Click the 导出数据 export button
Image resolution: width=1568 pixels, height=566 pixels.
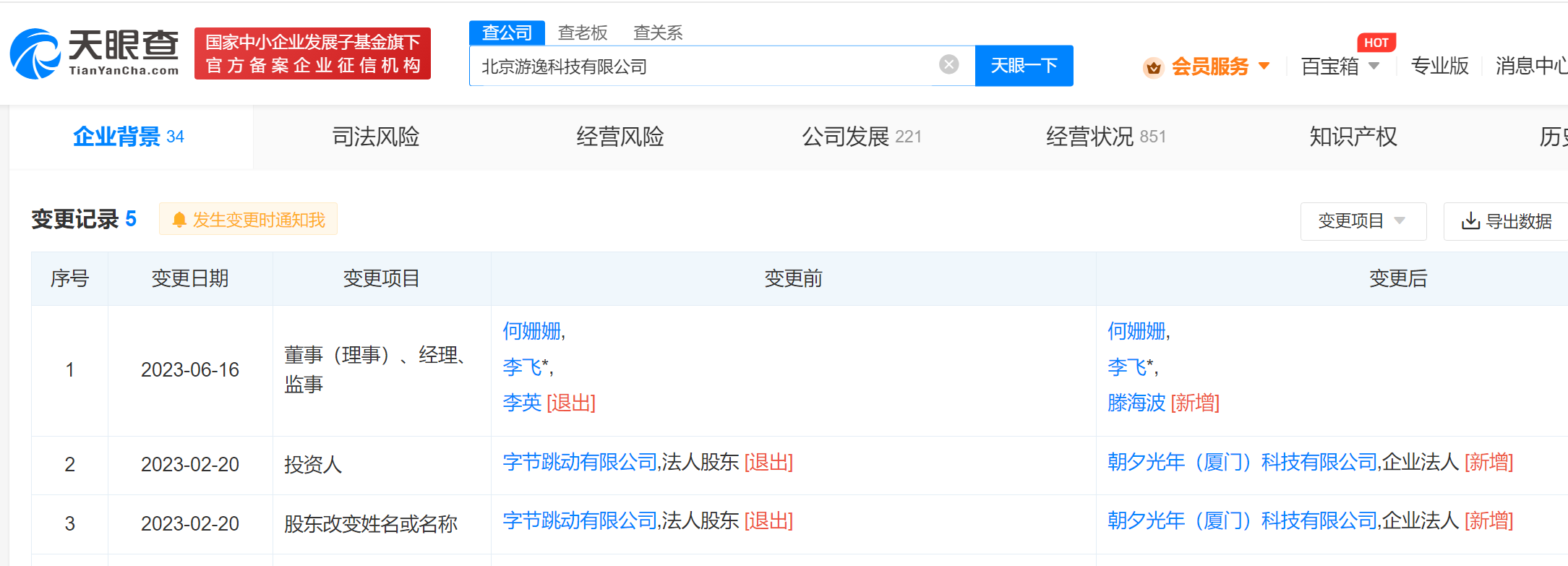[1506, 221]
